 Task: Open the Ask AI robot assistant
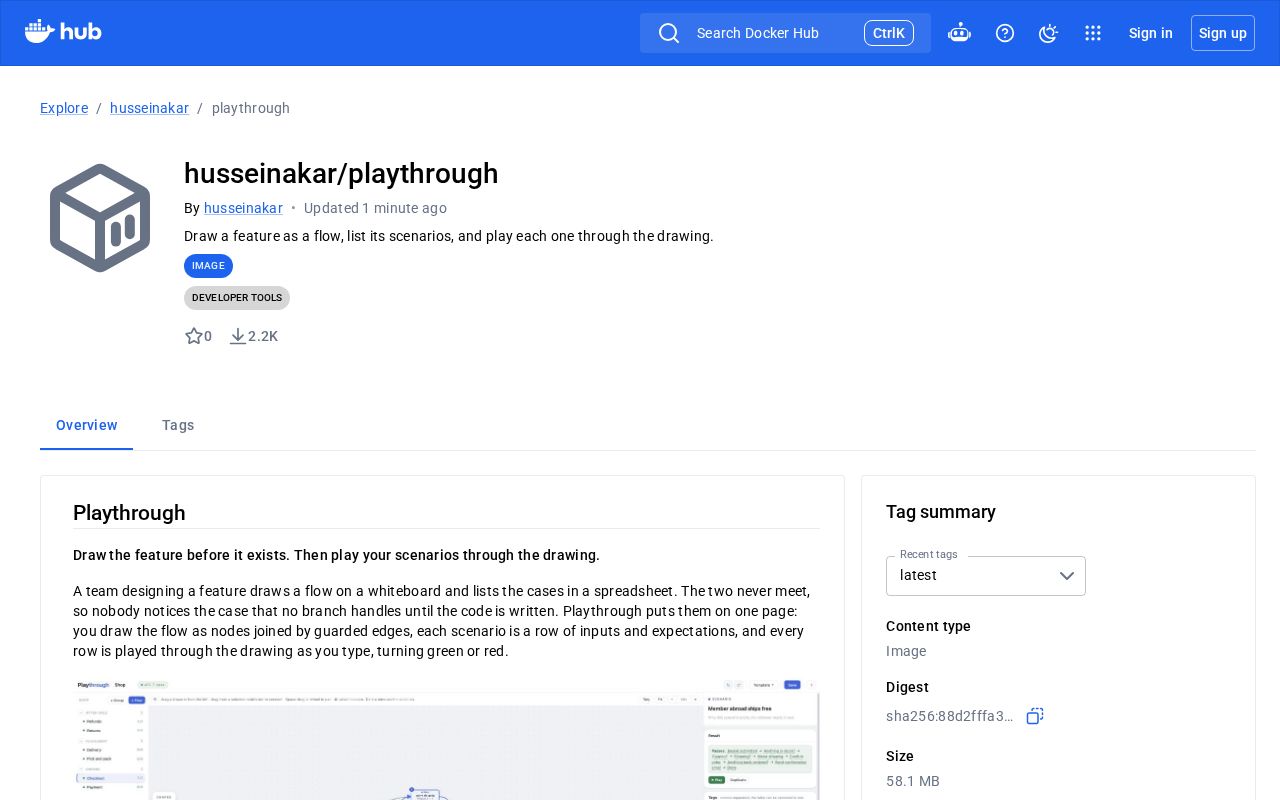pyautogui.click(x=959, y=33)
